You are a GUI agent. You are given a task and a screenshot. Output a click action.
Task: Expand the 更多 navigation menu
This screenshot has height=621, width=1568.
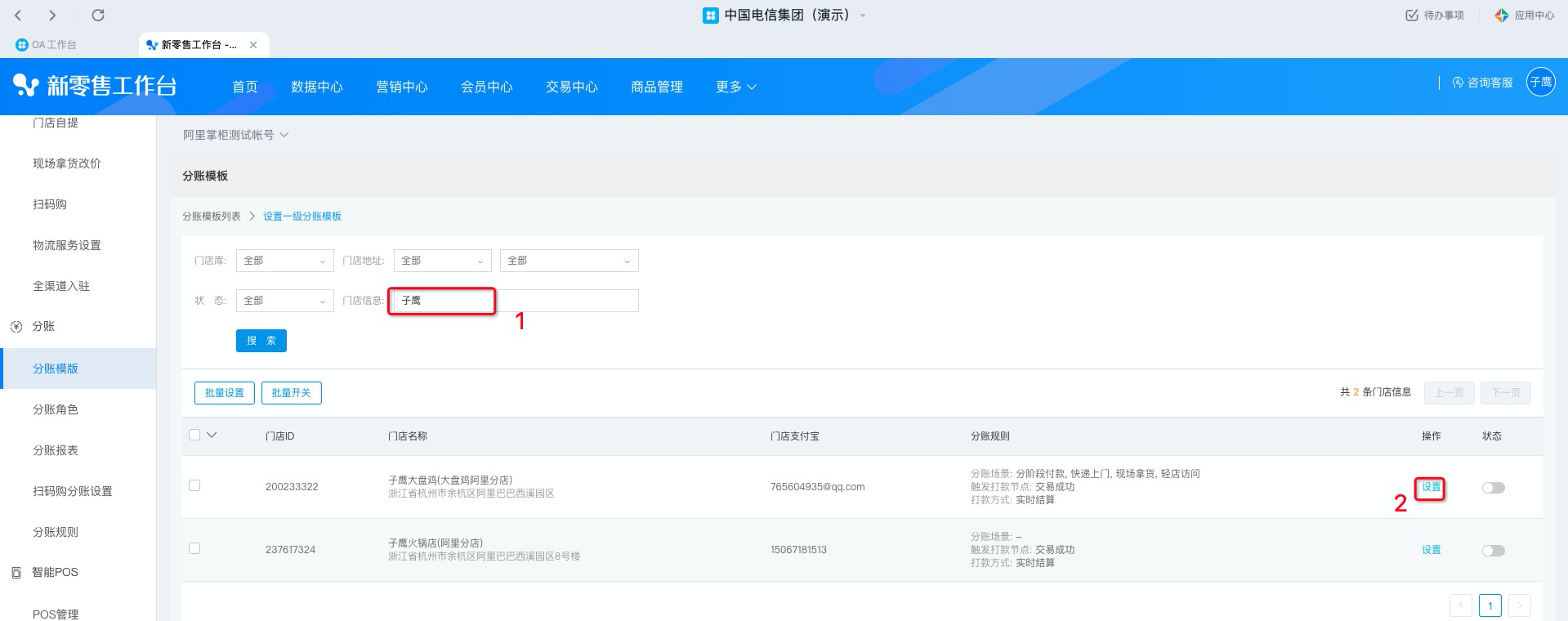(736, 87)
